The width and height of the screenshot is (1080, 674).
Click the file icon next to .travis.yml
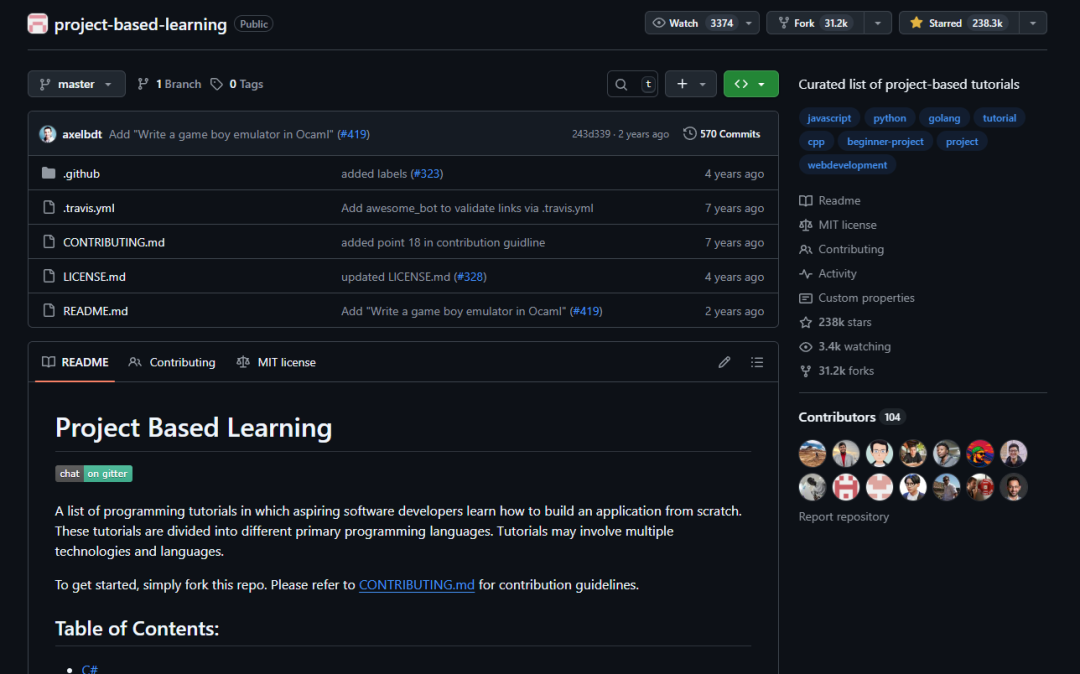(x=48, y=208)
